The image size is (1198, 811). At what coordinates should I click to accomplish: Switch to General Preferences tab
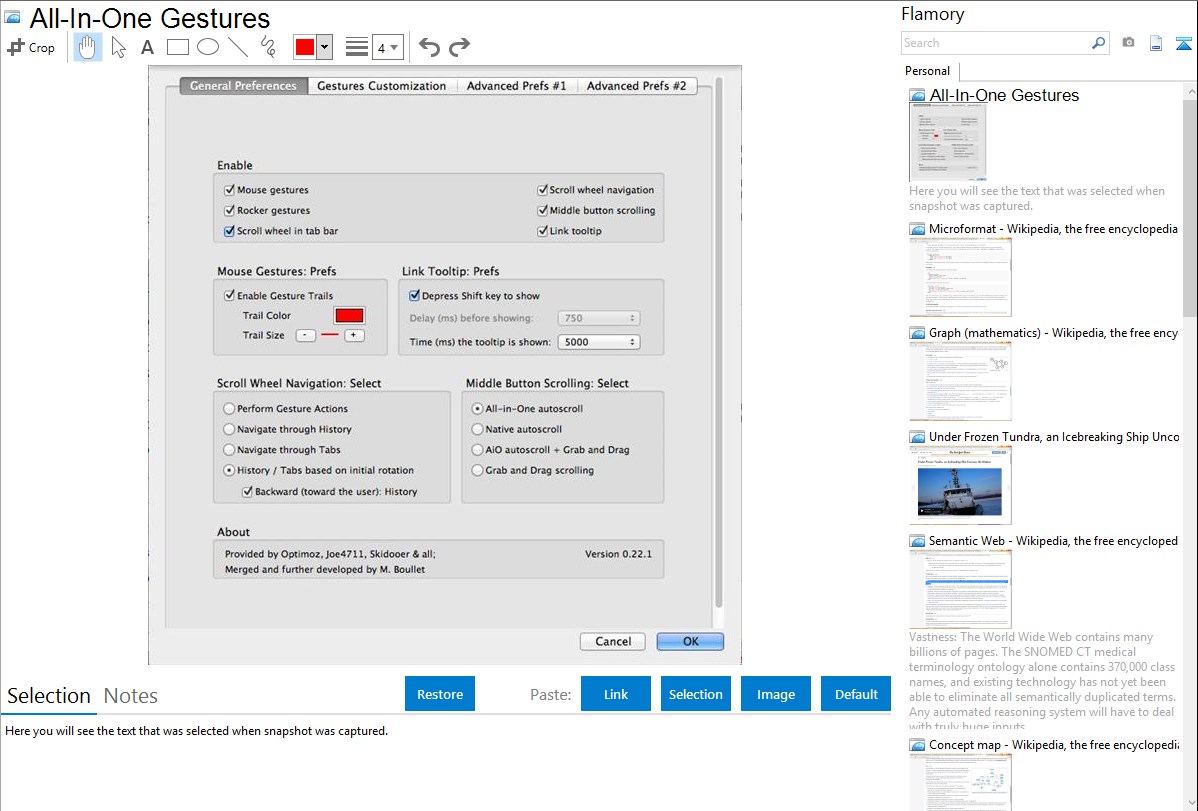coord(243,86)
